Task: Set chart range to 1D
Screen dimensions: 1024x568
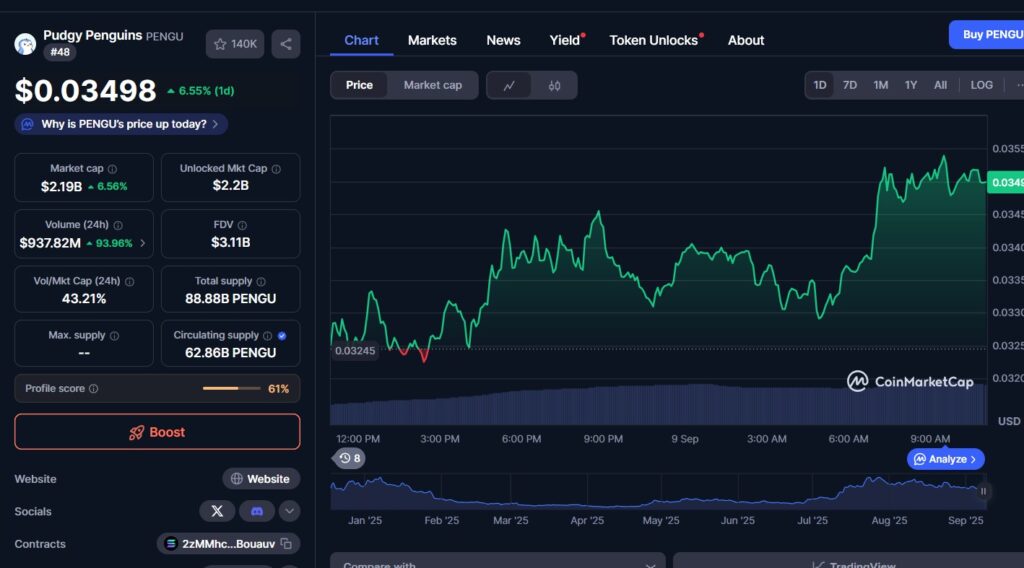Action: pyautogui.click(x=820, y=85)
